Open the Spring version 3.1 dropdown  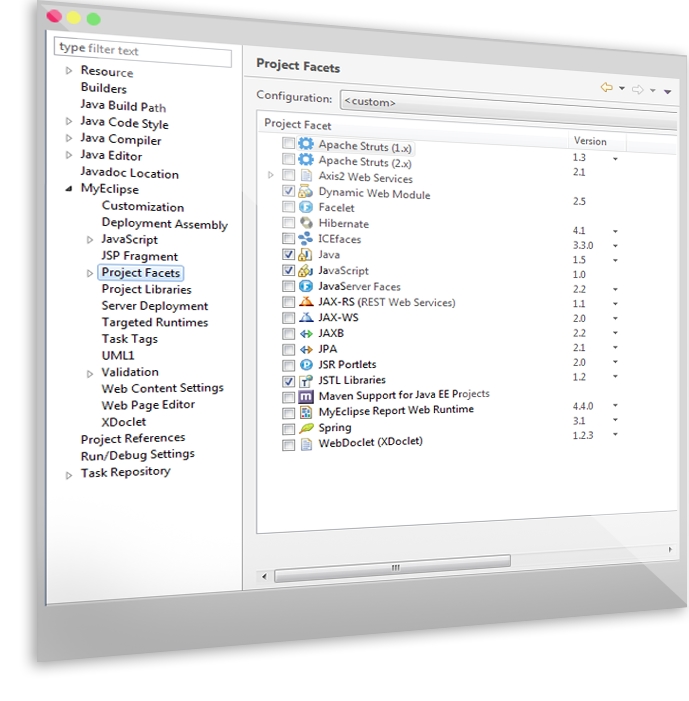click(615, 420)
